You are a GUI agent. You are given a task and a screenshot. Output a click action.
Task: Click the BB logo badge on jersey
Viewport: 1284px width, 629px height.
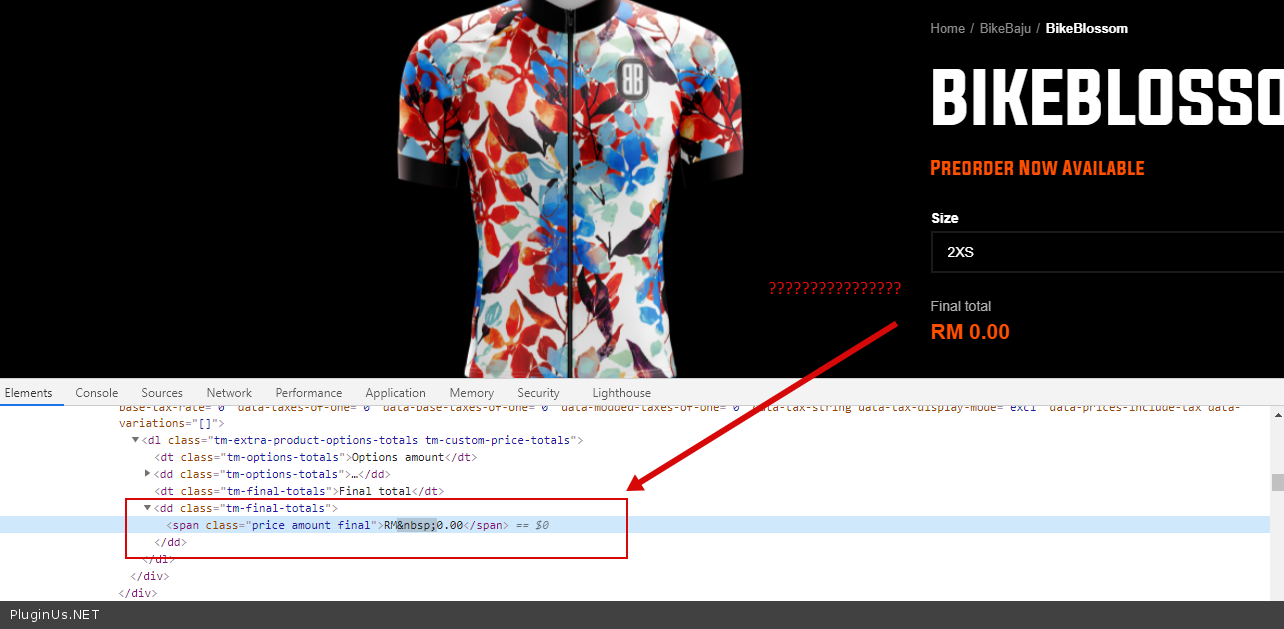(631, 78)
